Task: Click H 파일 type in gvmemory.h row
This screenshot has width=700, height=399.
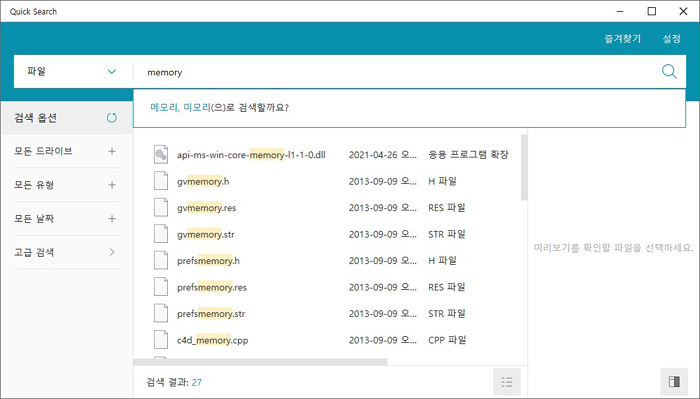Action: 442,181
